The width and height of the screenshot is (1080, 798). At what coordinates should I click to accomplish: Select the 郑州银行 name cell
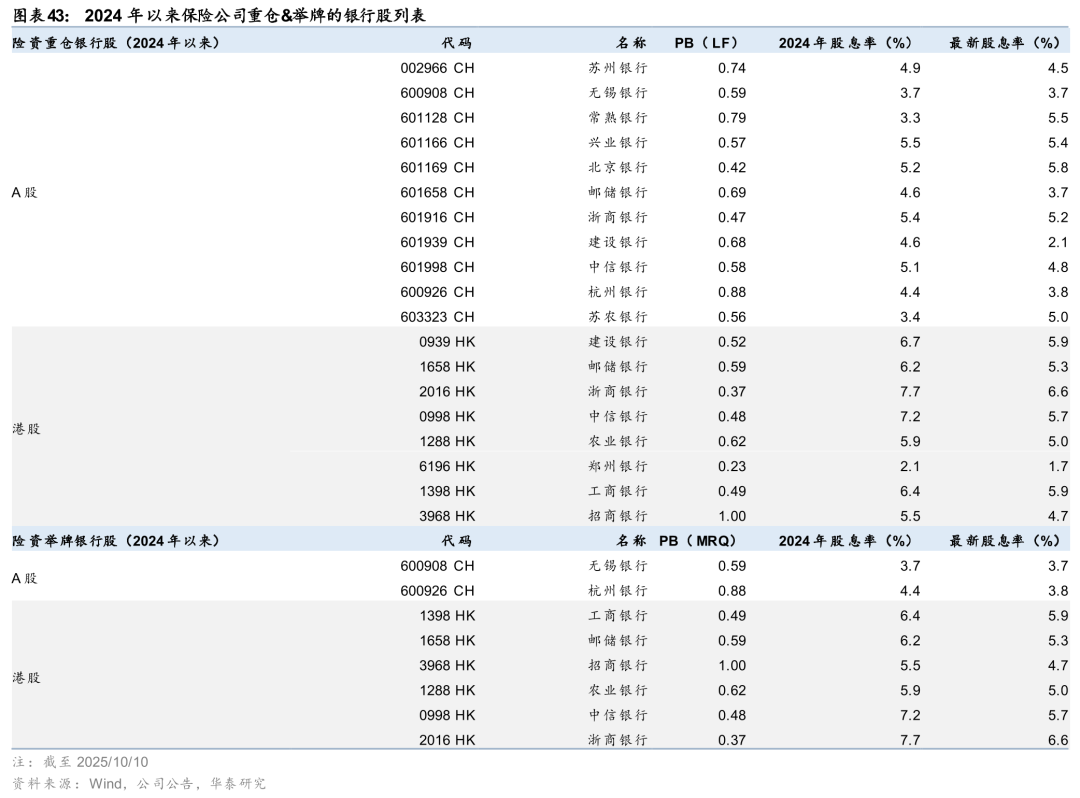click(618, 466)
